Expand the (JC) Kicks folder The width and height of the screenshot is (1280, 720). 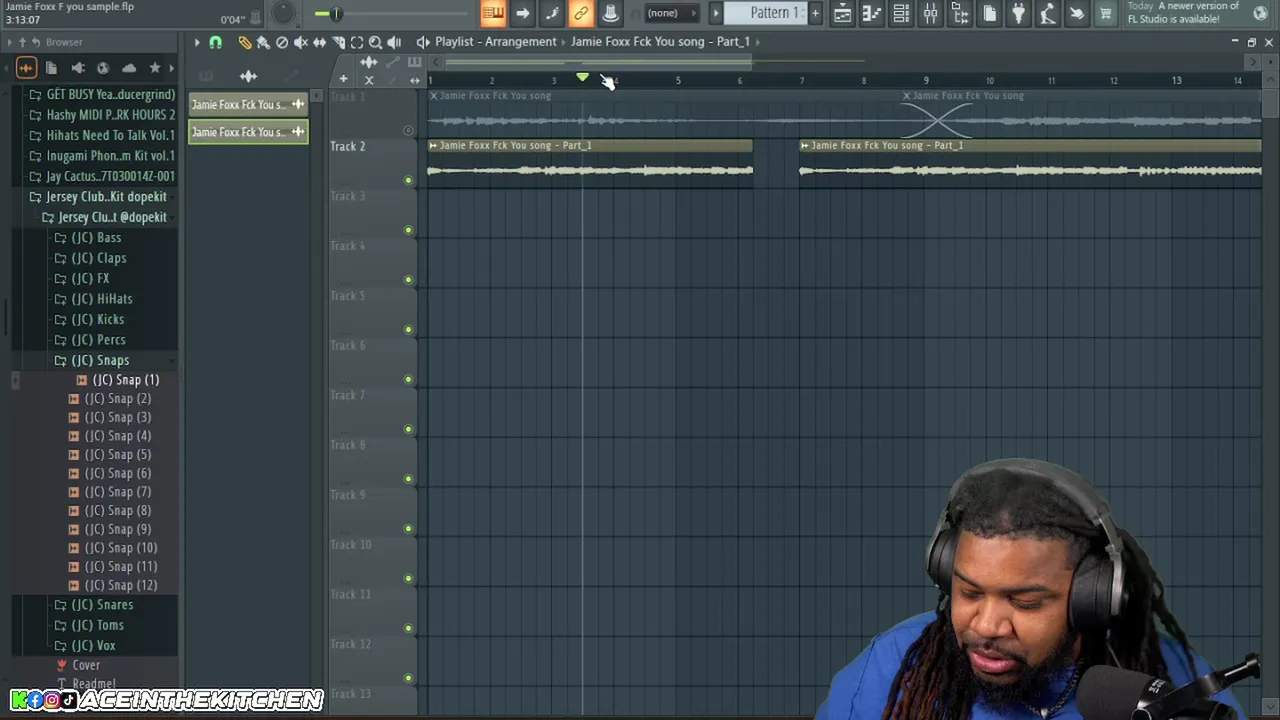coord(90,319)
